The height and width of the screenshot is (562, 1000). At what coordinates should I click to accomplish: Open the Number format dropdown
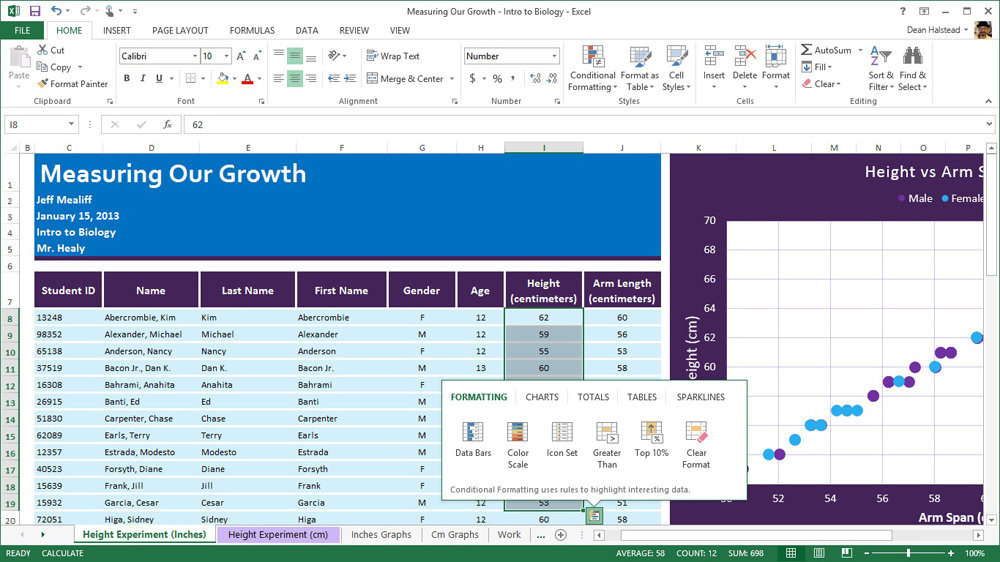[x=554, y=56]
